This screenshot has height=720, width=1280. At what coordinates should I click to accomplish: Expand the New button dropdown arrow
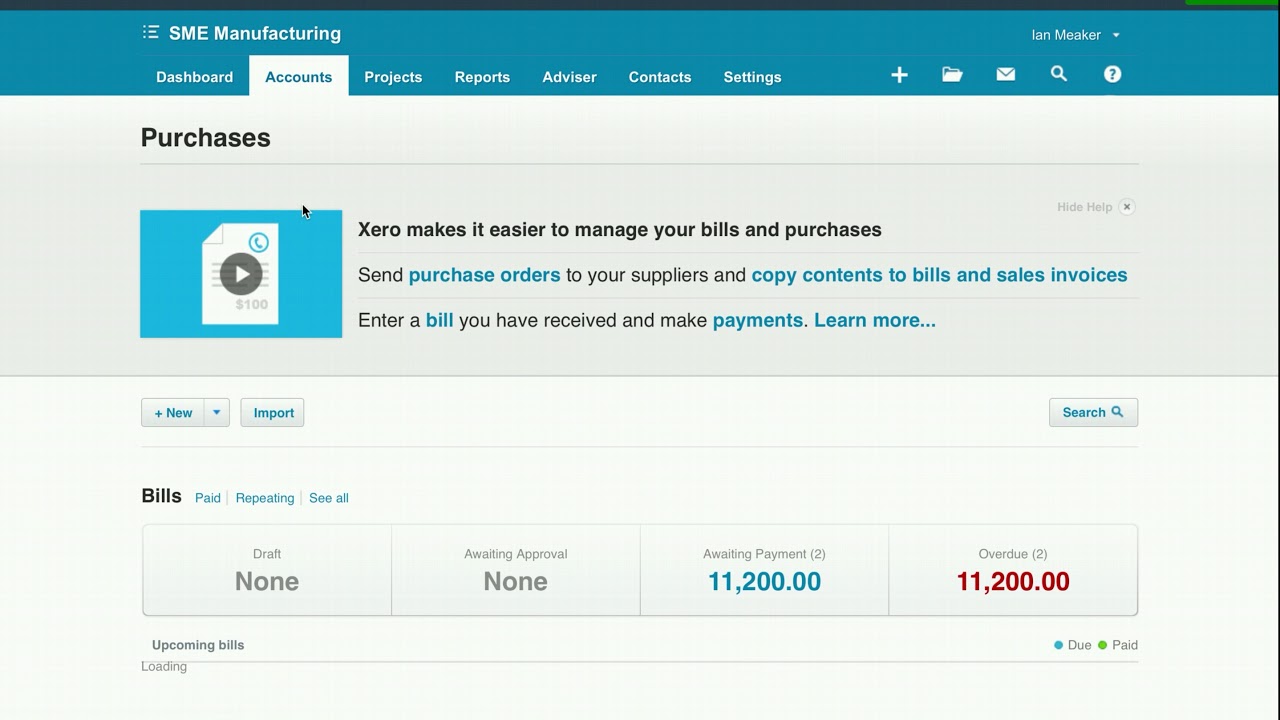click(x=217, y=412)
